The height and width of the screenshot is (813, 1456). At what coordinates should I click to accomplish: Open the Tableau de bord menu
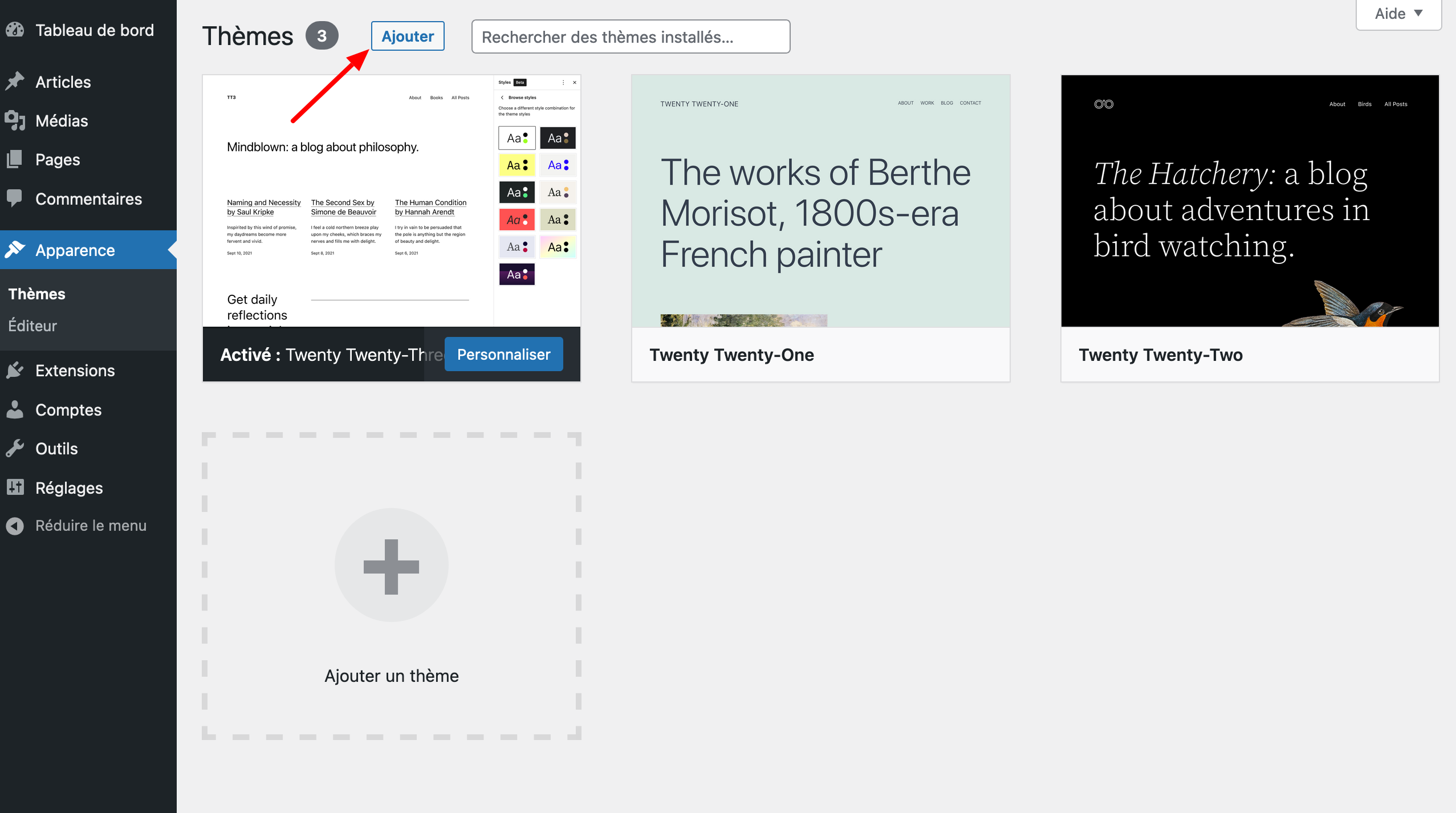coord(88,30)
